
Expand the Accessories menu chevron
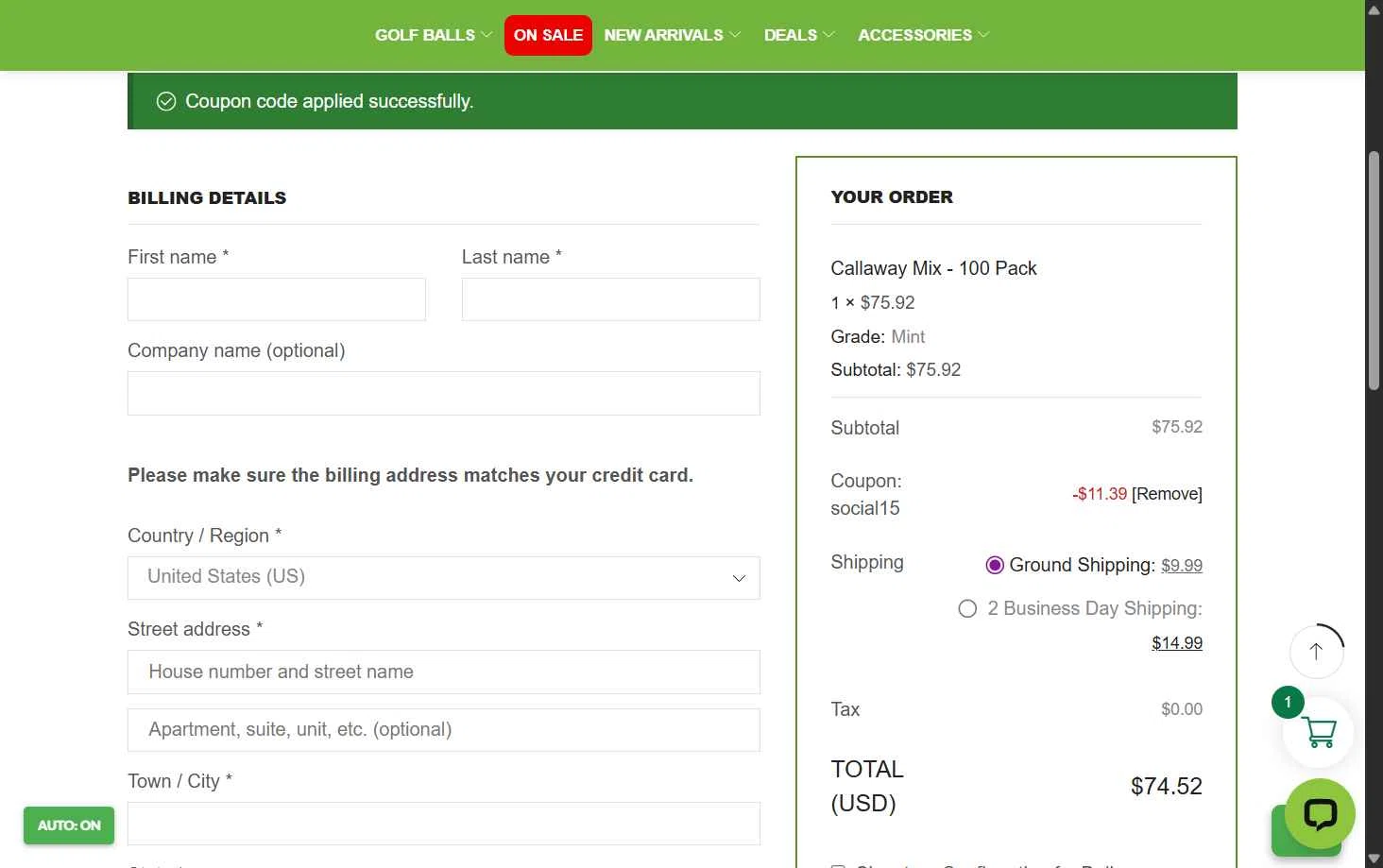983,35
